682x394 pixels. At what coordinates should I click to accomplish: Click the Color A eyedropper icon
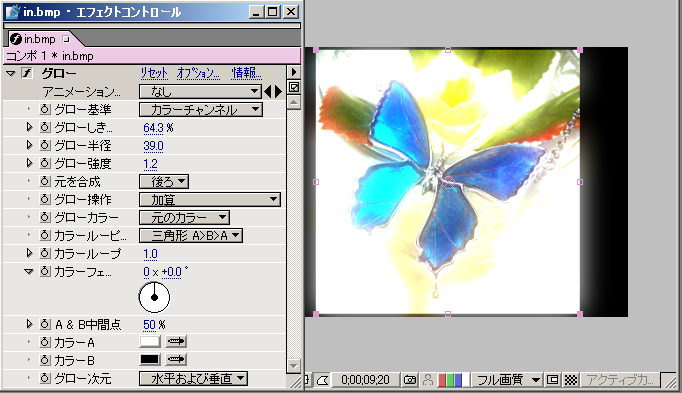tap(176, 342)
